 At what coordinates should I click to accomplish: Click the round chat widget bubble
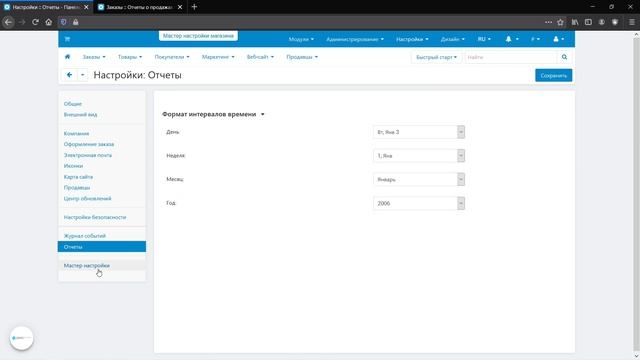pos(21,338)
